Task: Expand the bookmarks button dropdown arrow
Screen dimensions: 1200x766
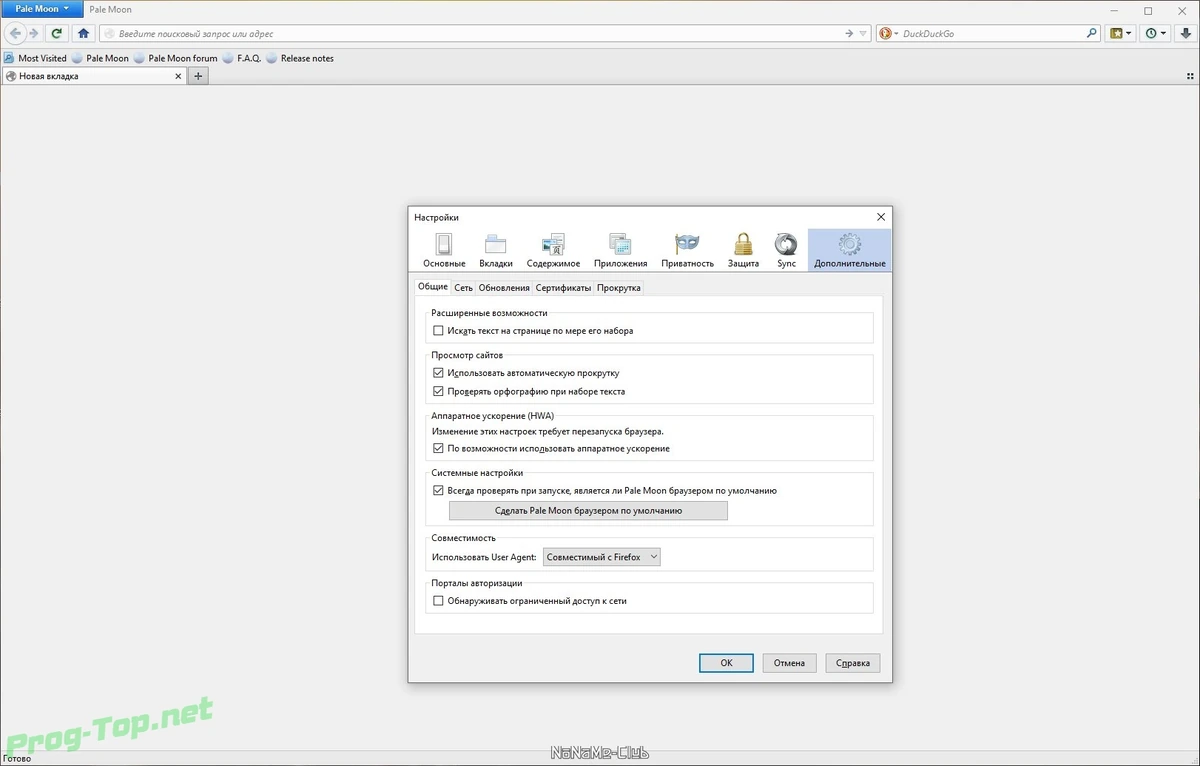Action: (1130, 33)
